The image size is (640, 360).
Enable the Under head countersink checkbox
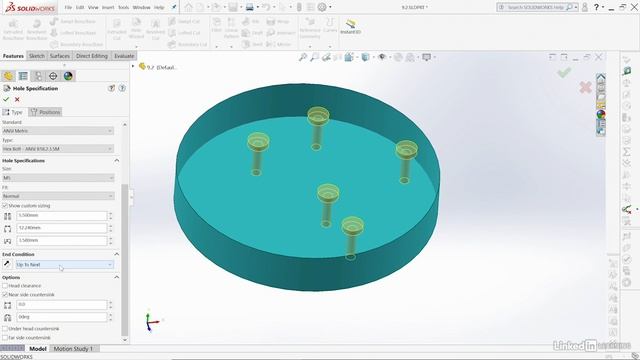click(x=5, y=329)
